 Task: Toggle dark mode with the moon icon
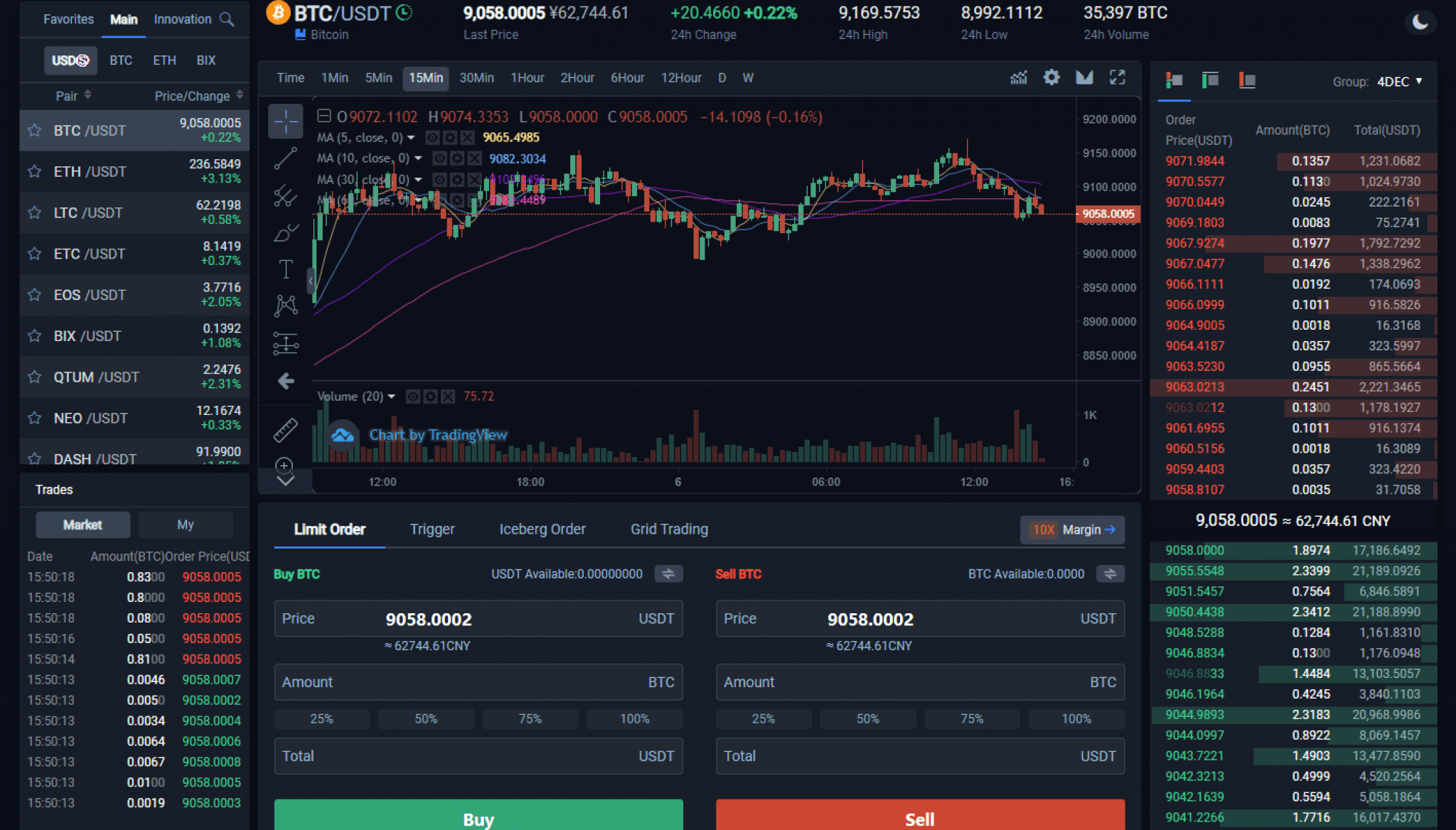point(1420,22)
